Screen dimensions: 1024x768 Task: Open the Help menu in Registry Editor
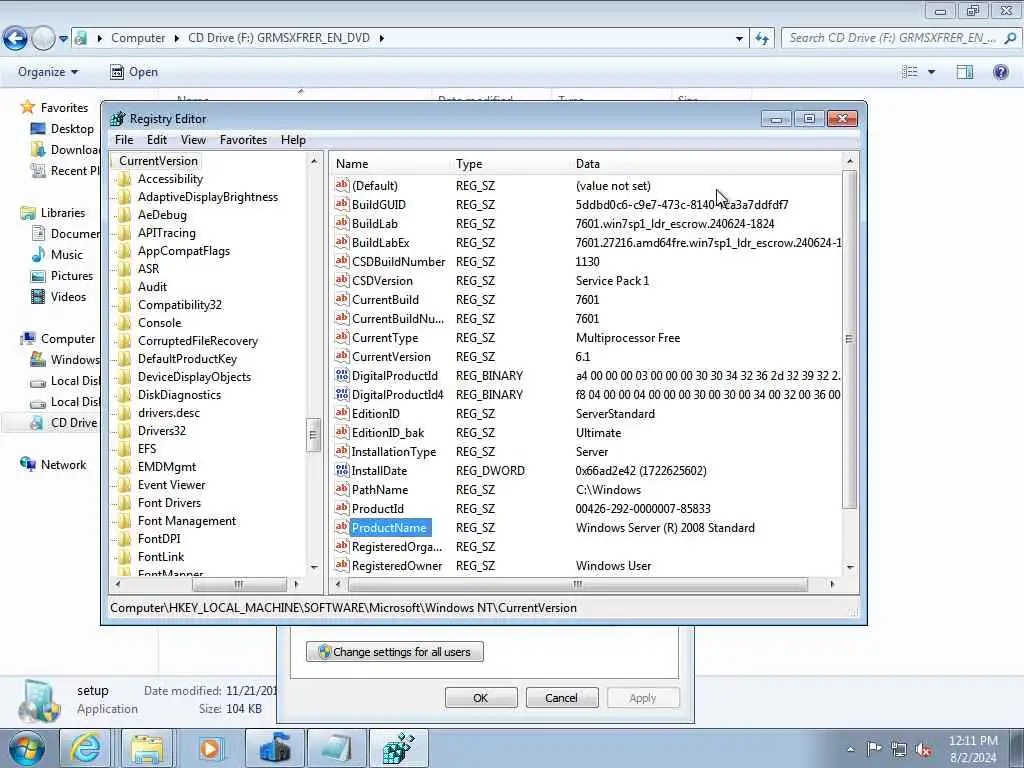coord(293,140)
